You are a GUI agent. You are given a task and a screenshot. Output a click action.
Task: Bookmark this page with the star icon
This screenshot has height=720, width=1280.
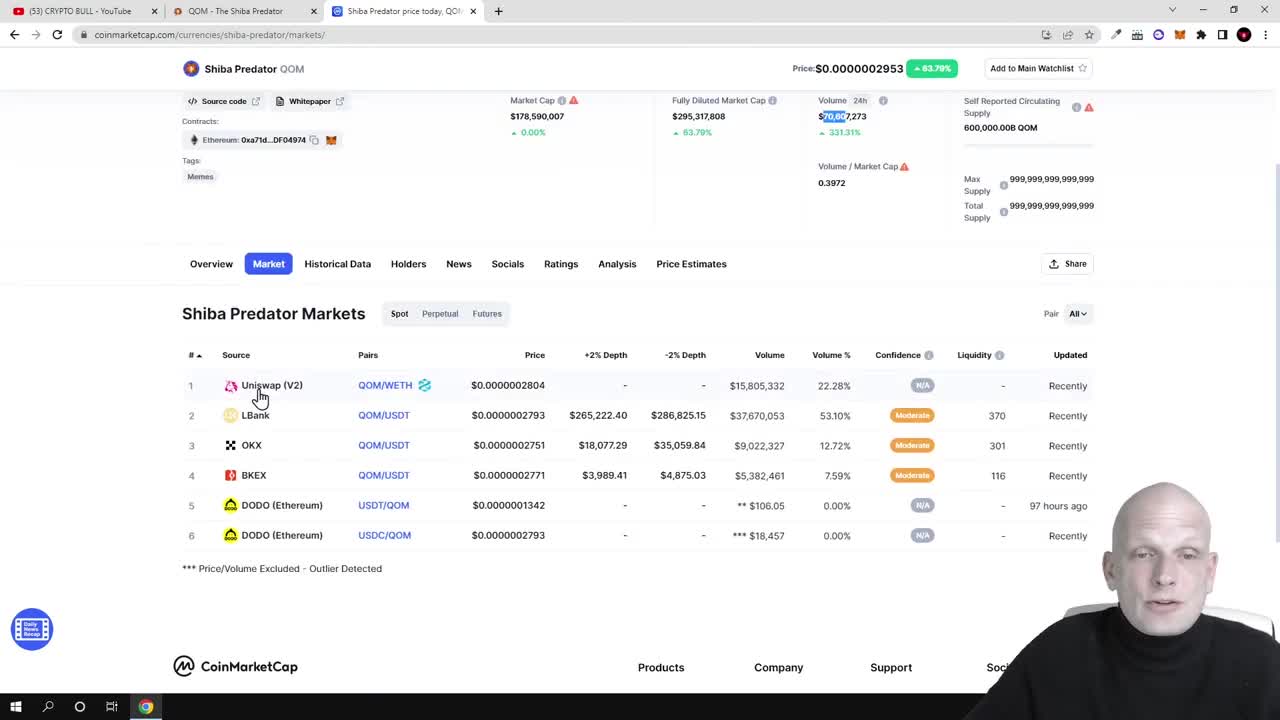point(1089,35)
